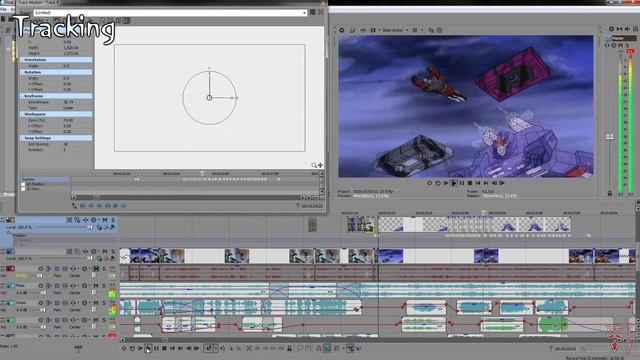Mute the second video track
This screenshot has width=640, height=360.
pos(105,251)
